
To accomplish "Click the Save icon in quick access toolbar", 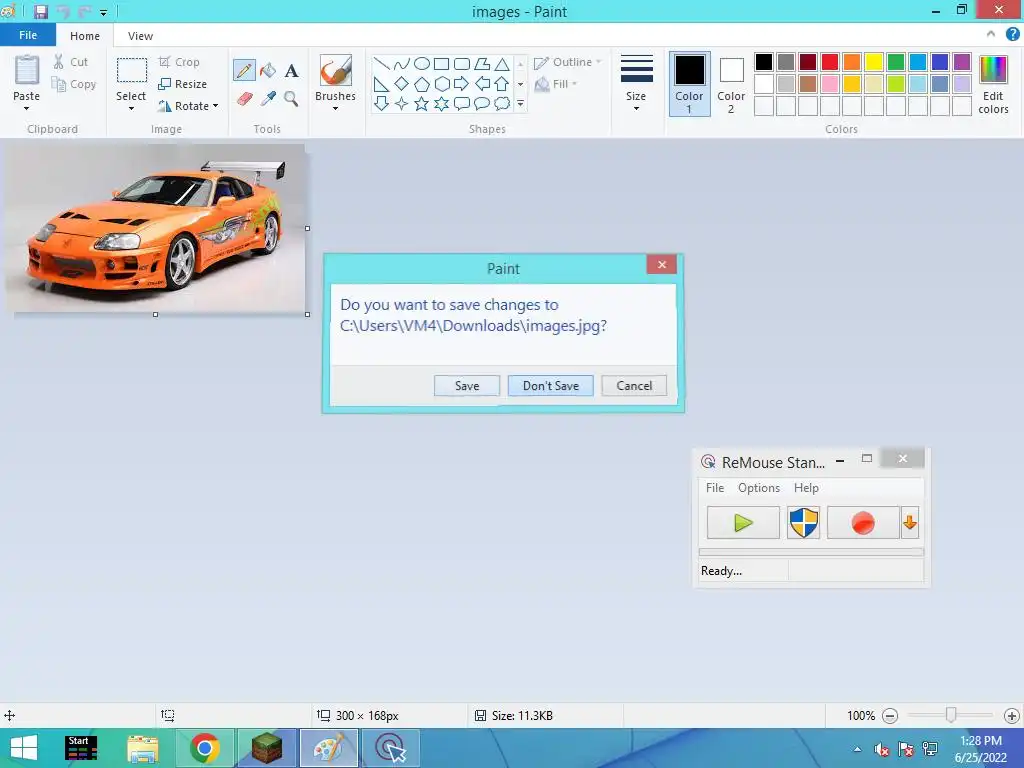I will tap(40, 12).
